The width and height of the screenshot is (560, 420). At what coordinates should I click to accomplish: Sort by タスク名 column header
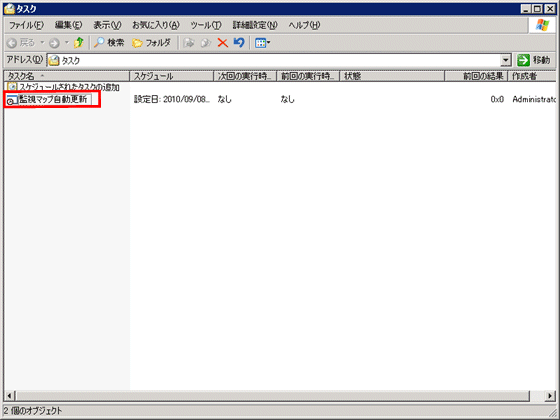pos(66,76)
